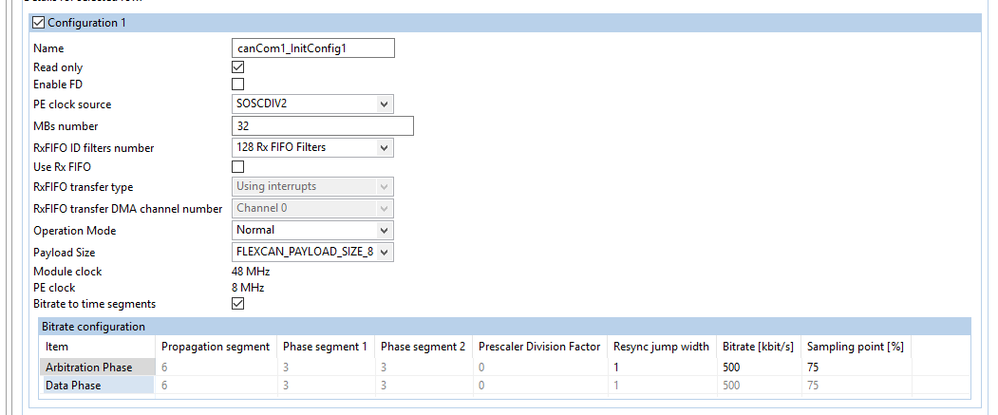Click the Name input field
The height and width of the screenshot is (415, 998).
(x=313, y=47)
